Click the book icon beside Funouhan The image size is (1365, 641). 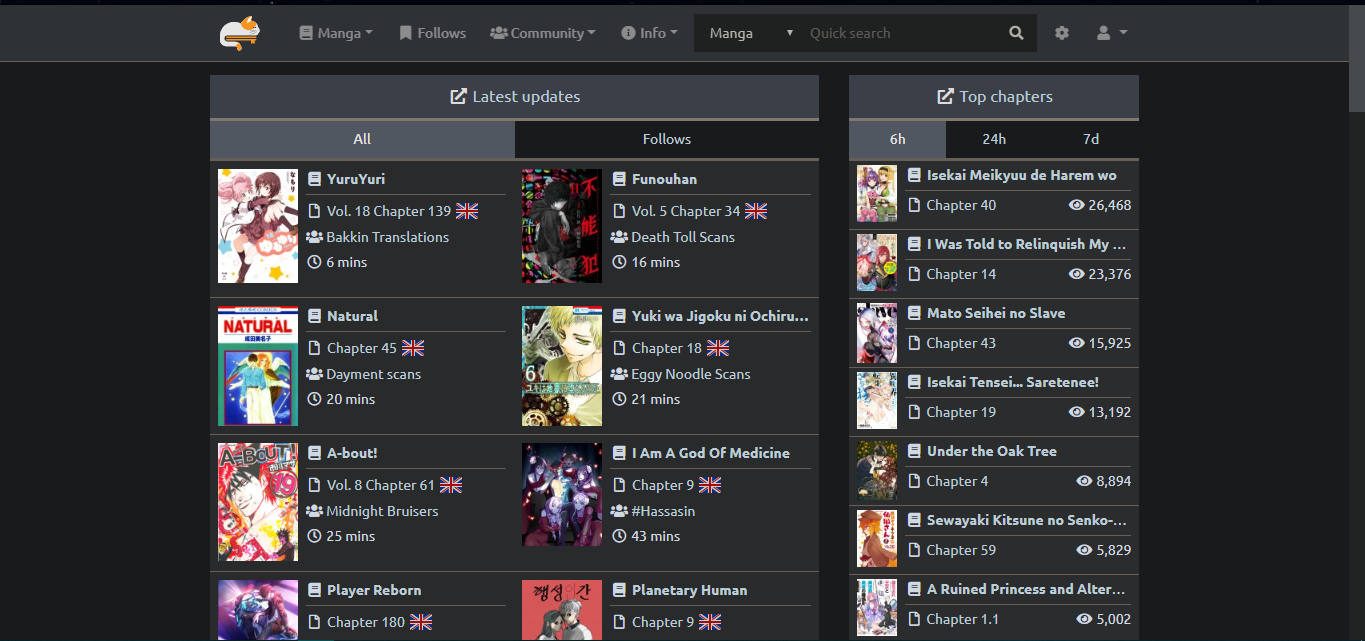click(619, 179)
